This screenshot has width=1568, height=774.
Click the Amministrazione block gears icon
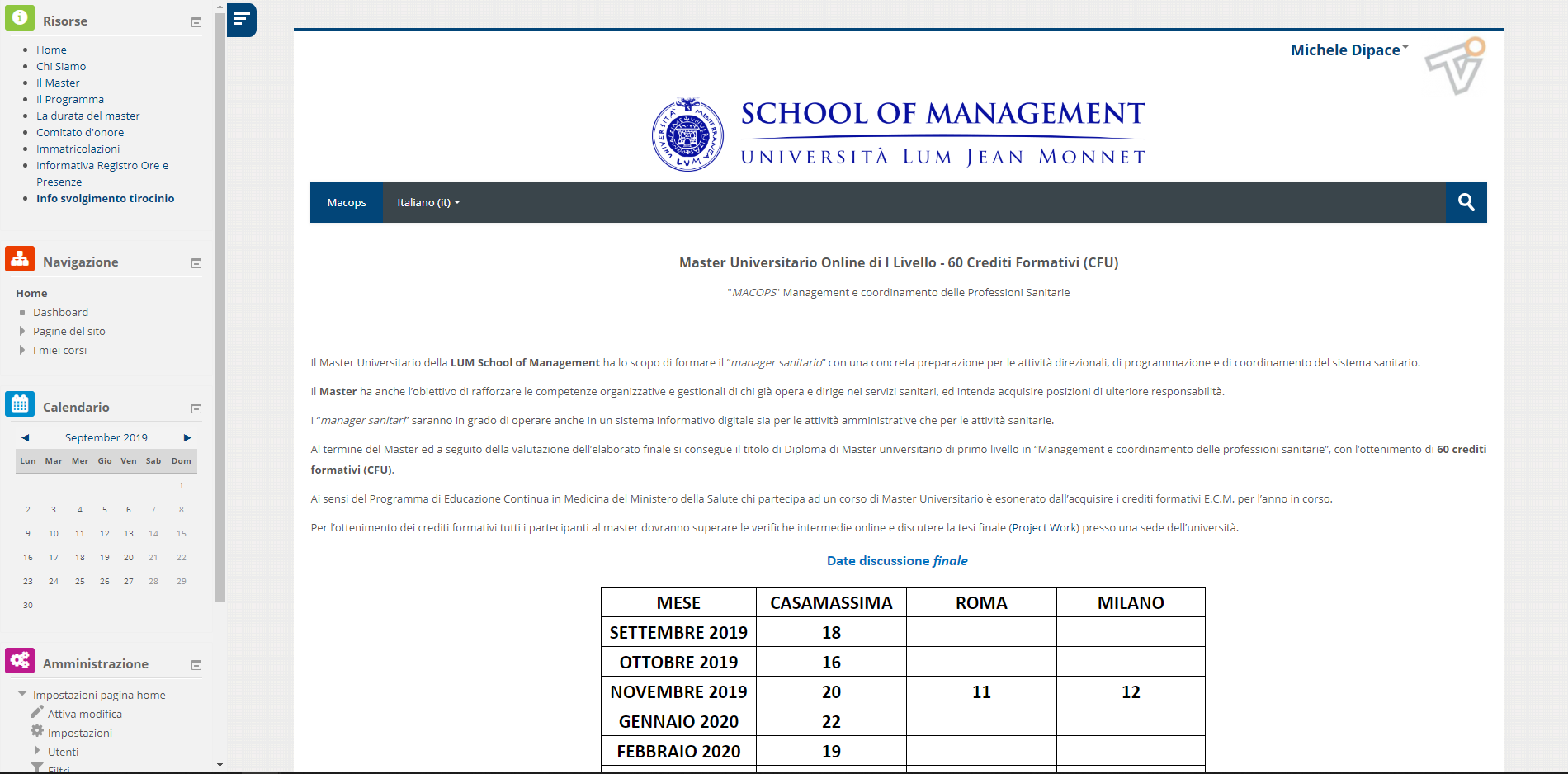(20, 660)
